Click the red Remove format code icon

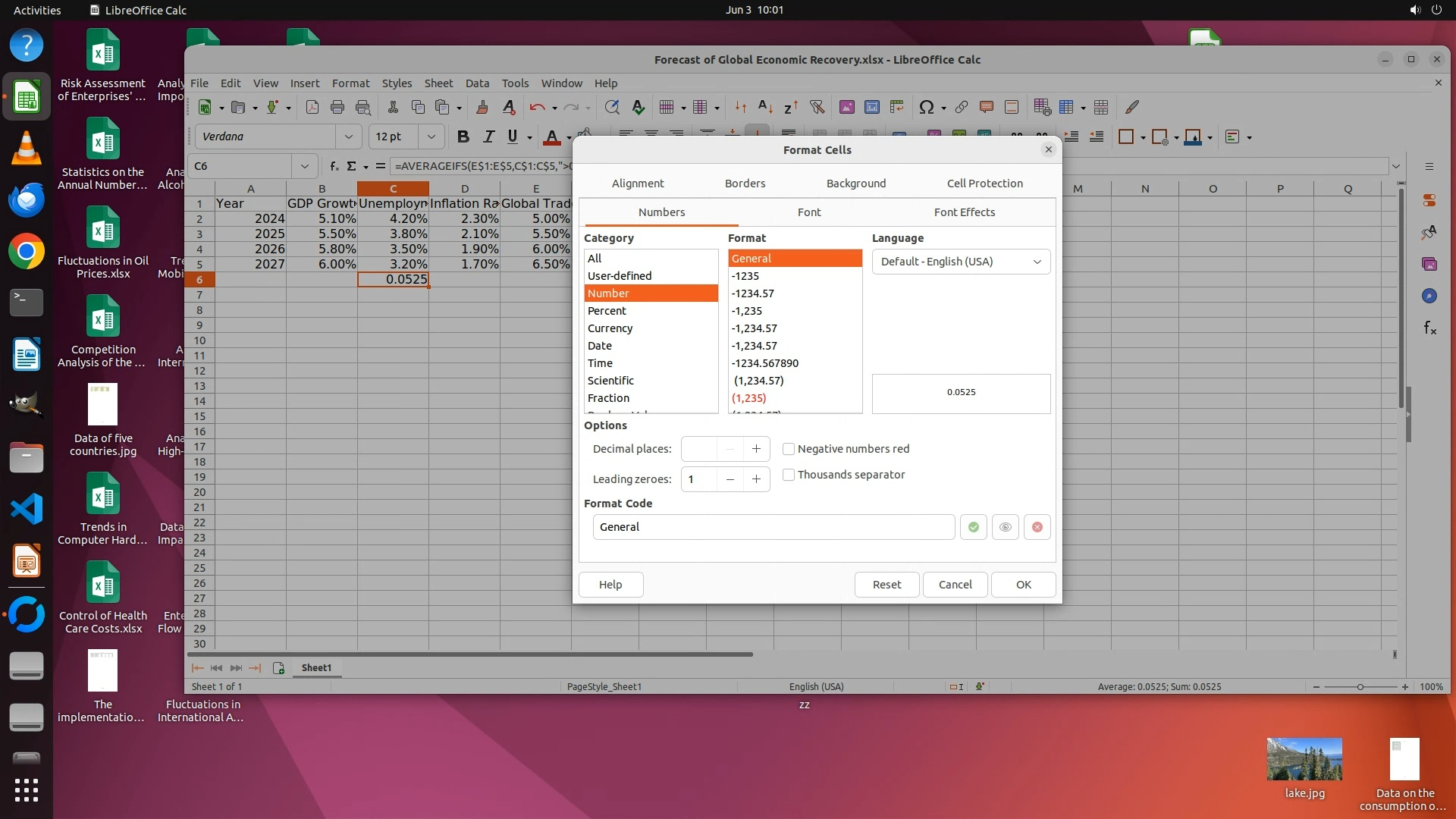tap(1037, 527)
